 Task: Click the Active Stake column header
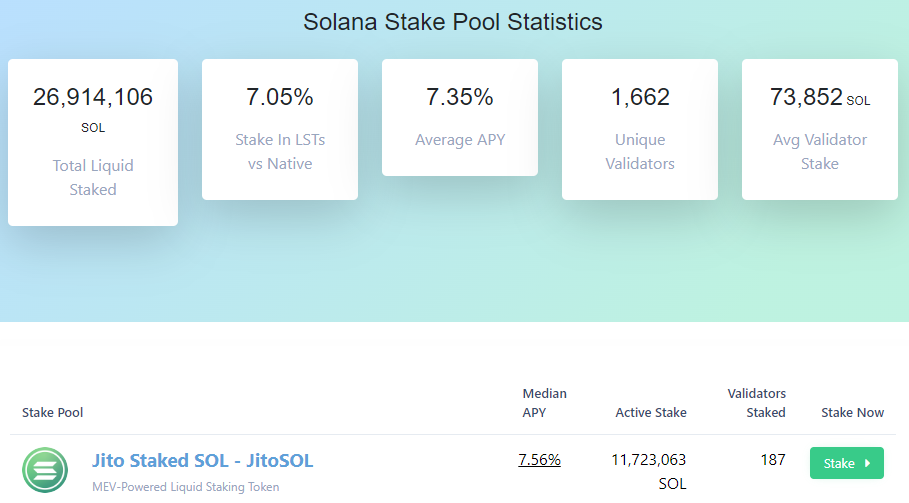point(650,413)
